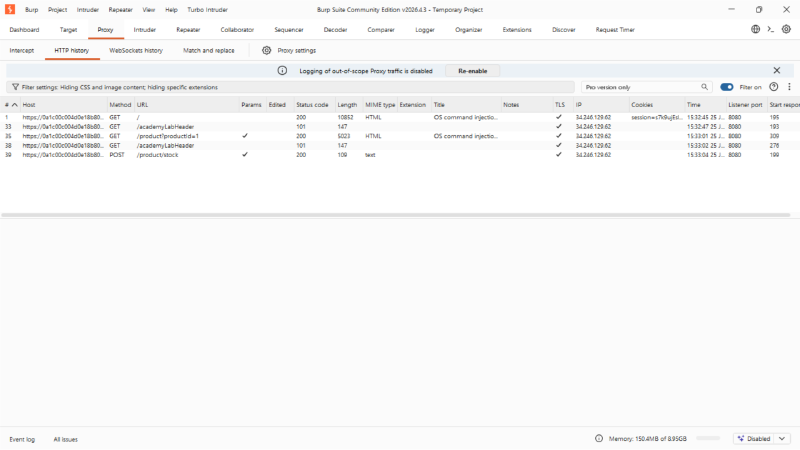800x450 pixels.
Task: Switch to the Repeater tab
Action: click(188, 30)
